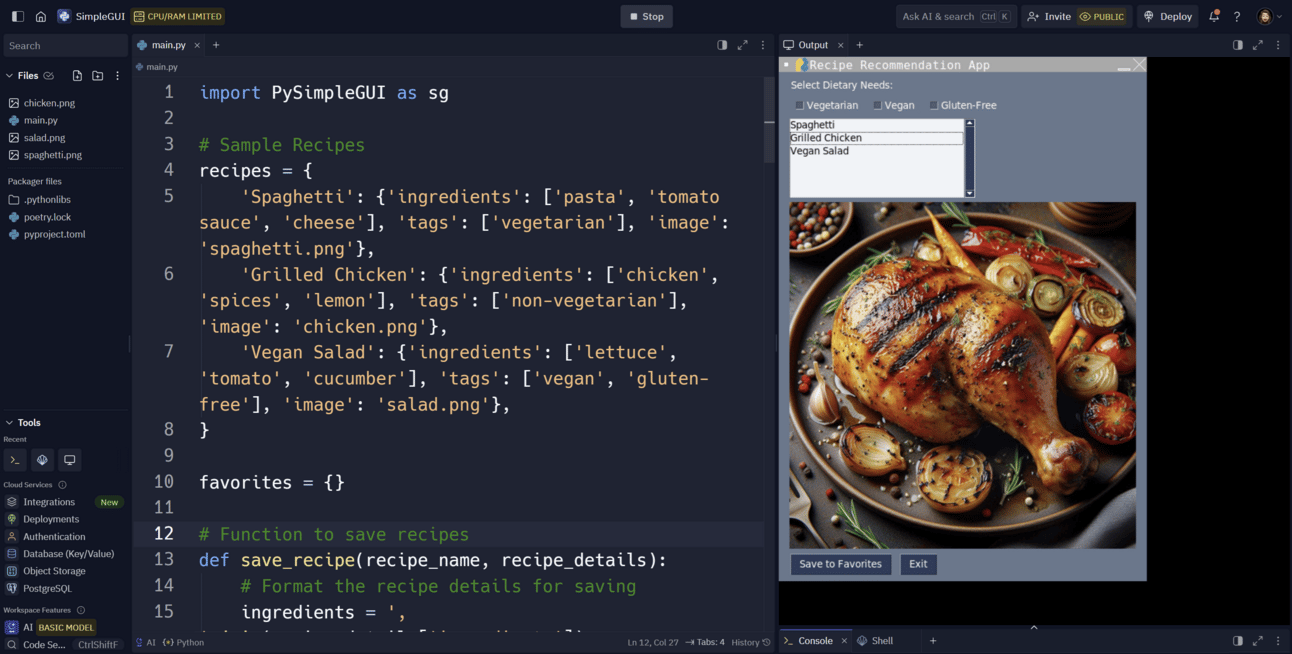Open editor pane three-dot menu

click(x=763, y=45)
